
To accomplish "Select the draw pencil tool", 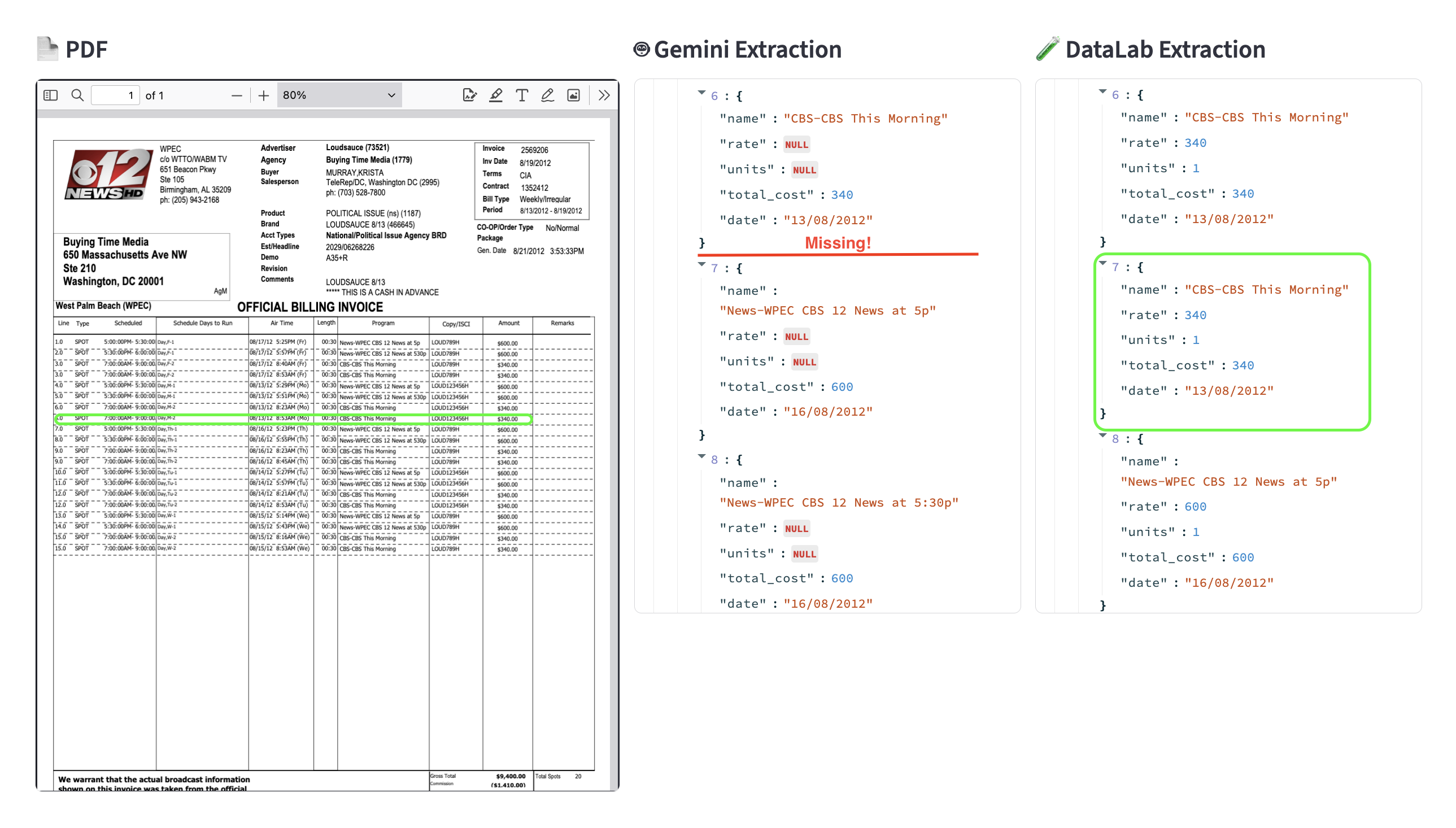I will coord(547,95).
